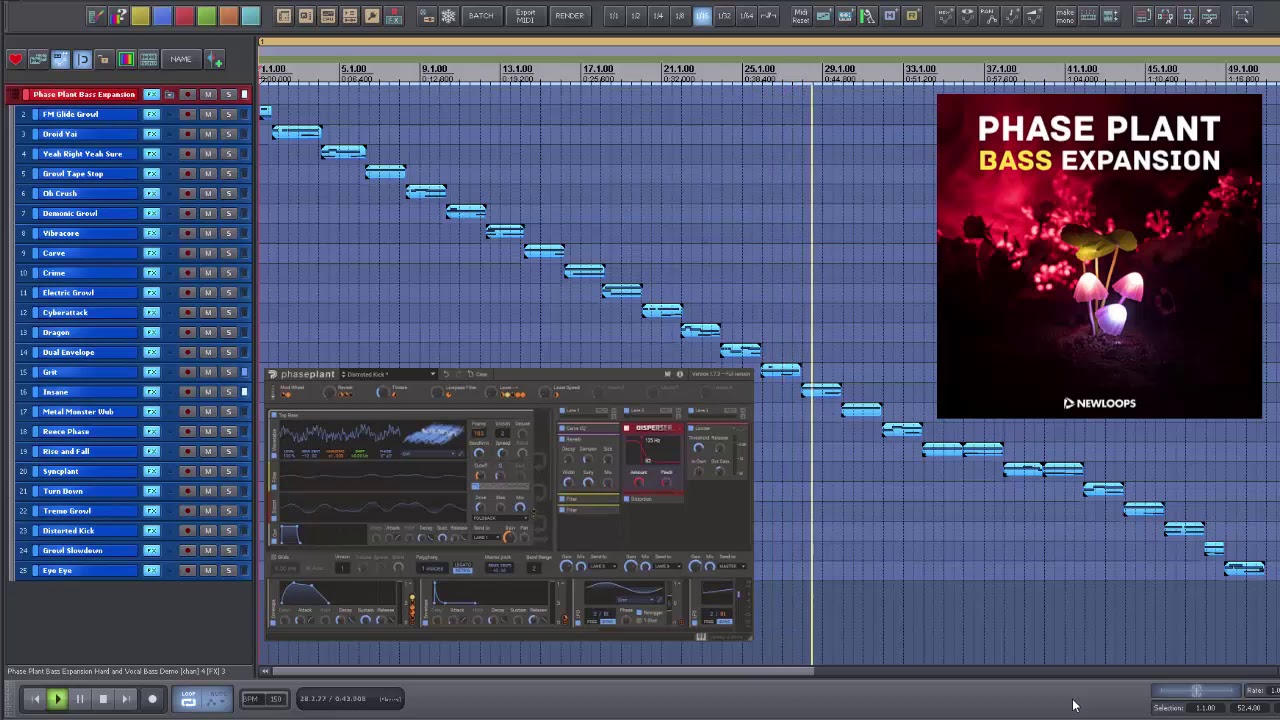Click the transport record button
Image resolution: width=1280 pixels, height=720 pixels.
click(x=152, y=700)
